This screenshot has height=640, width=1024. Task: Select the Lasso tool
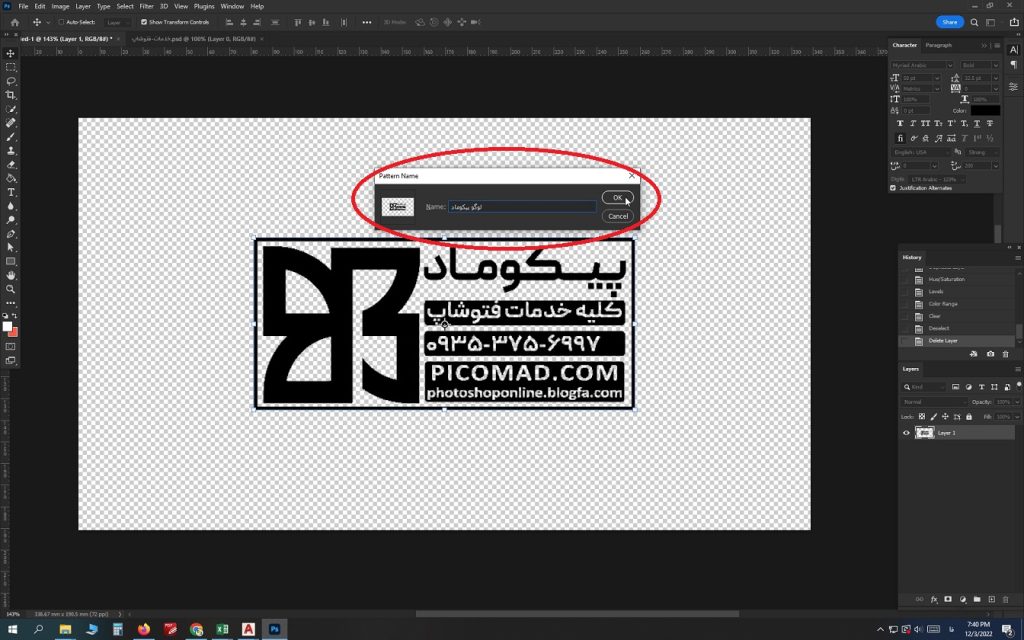10,81
